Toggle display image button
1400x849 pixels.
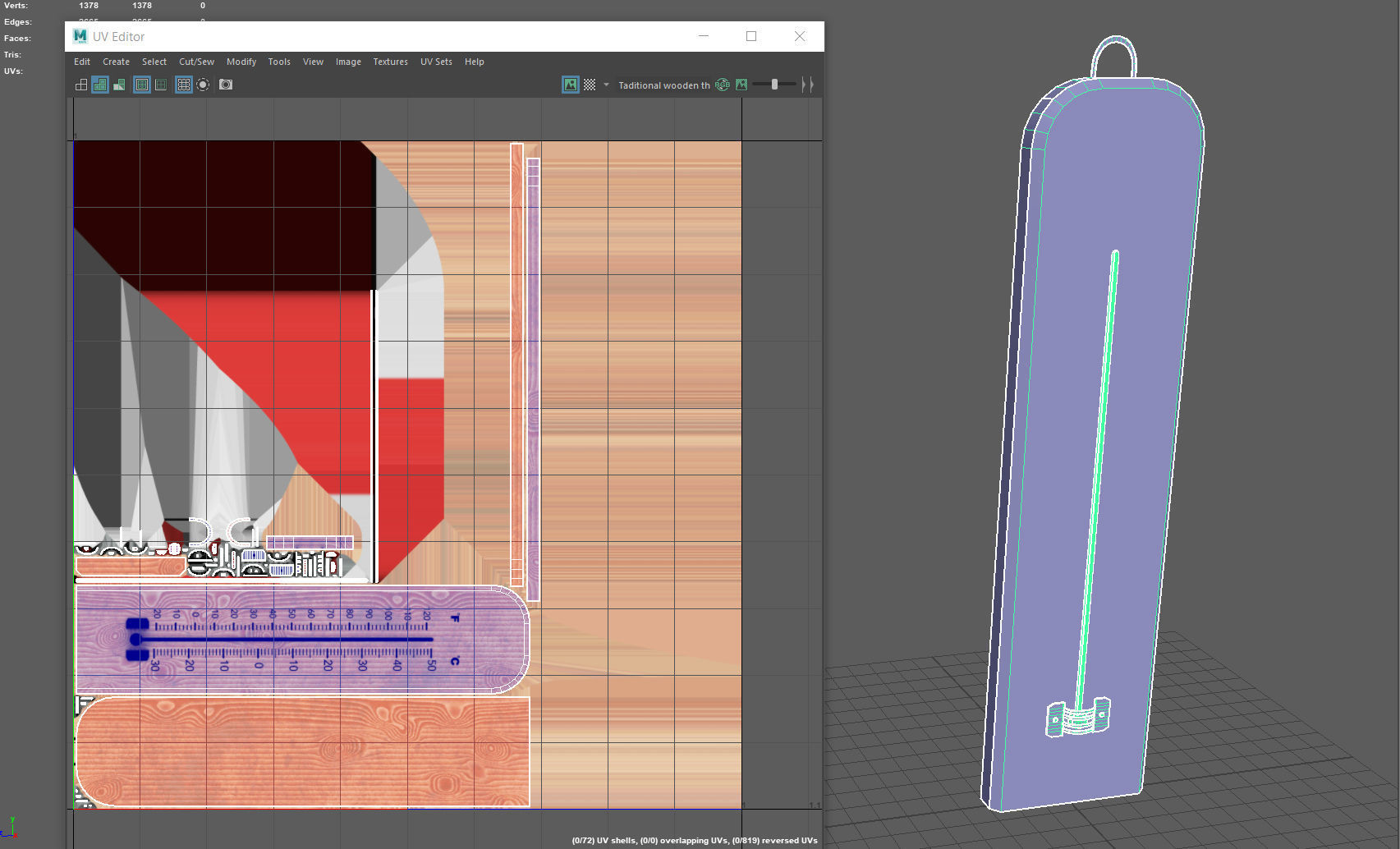571,85
